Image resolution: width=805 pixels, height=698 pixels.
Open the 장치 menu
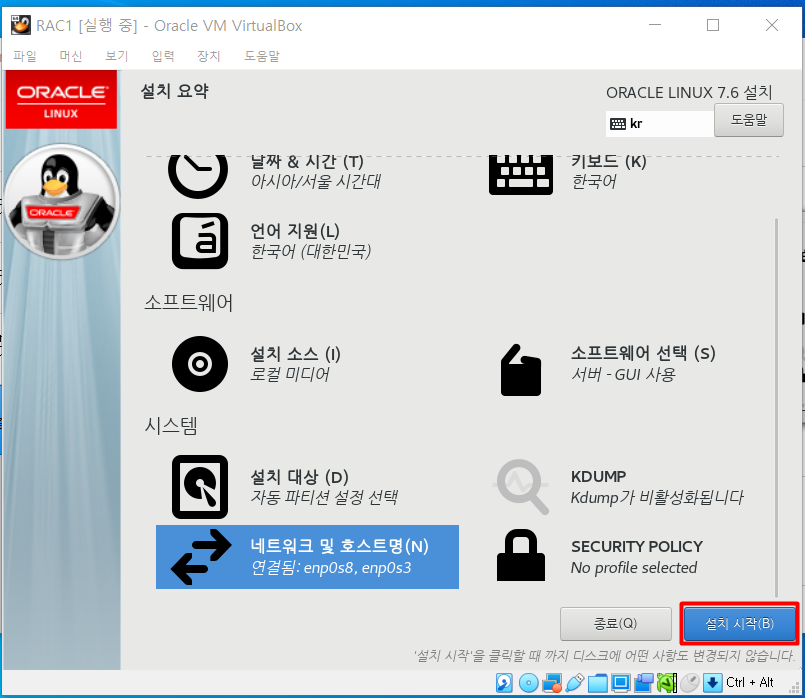point(208,55)
